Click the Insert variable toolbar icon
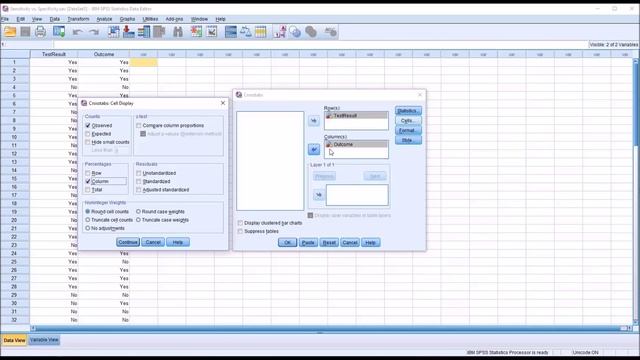 pos(211,32)
